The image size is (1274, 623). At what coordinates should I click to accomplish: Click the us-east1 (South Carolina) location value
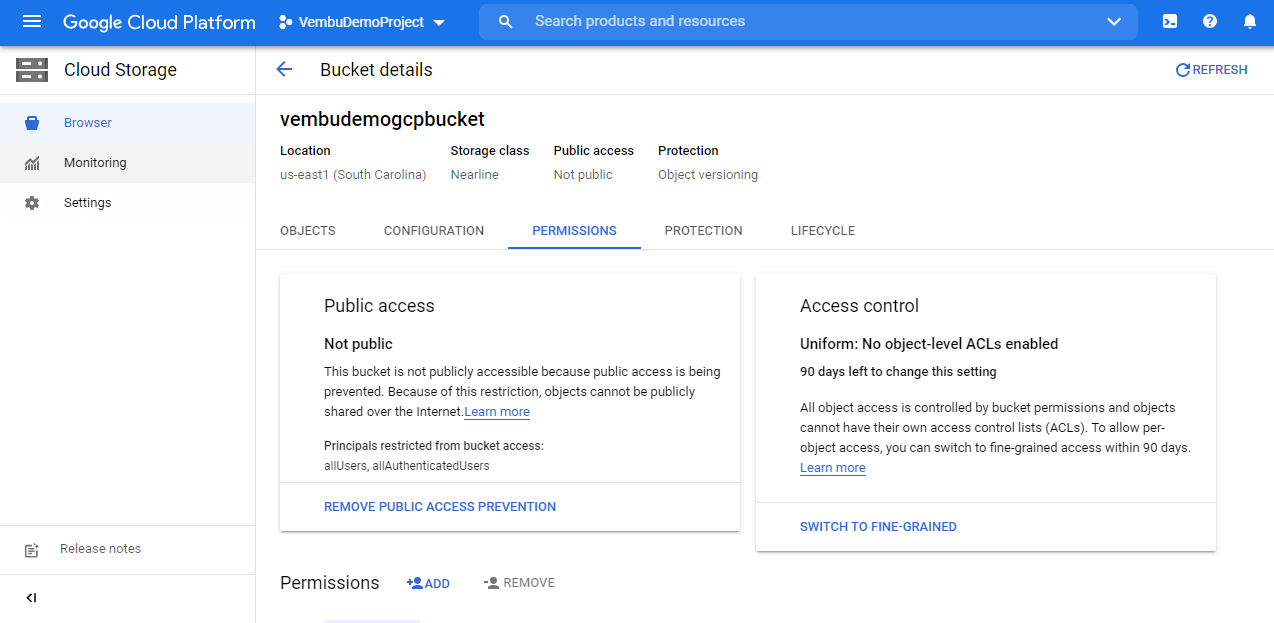click(x=353, y=175)
